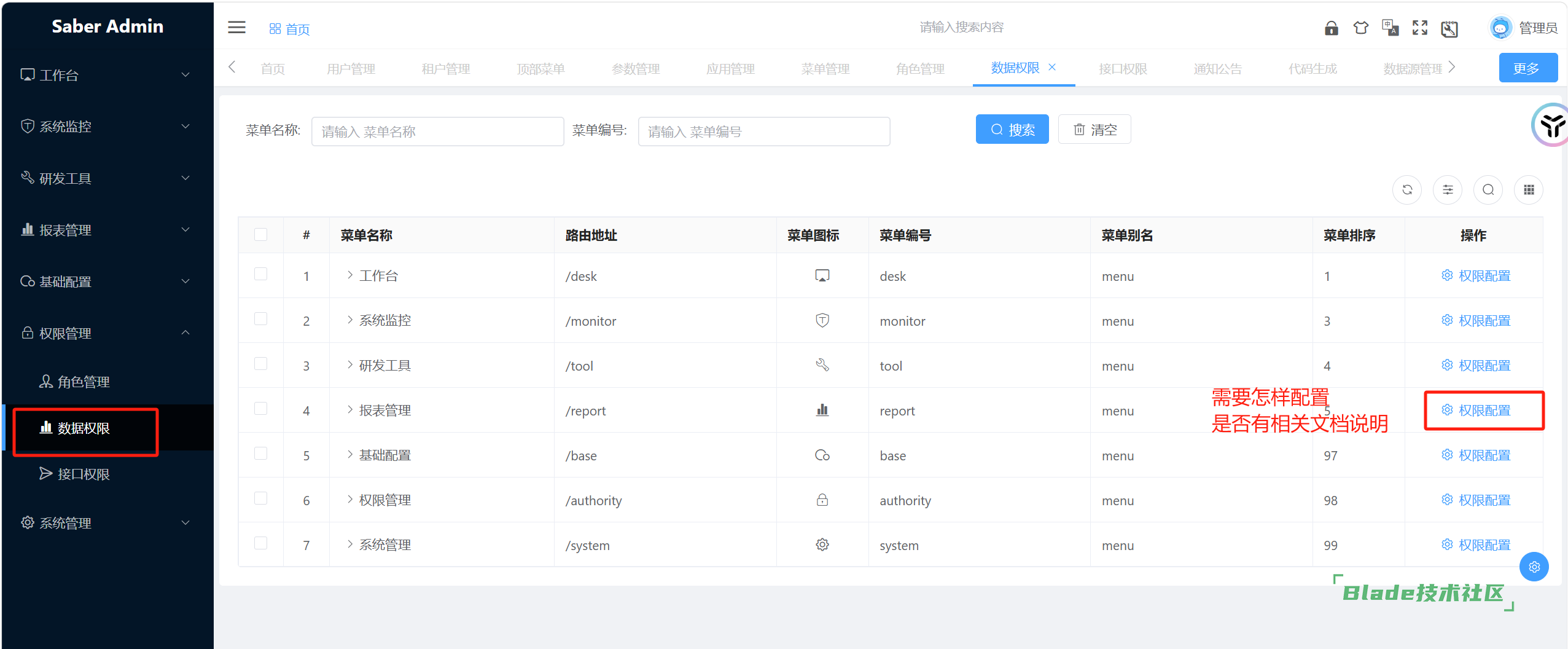Switch to the 菜单管理 tab

[x=825, y=69]
